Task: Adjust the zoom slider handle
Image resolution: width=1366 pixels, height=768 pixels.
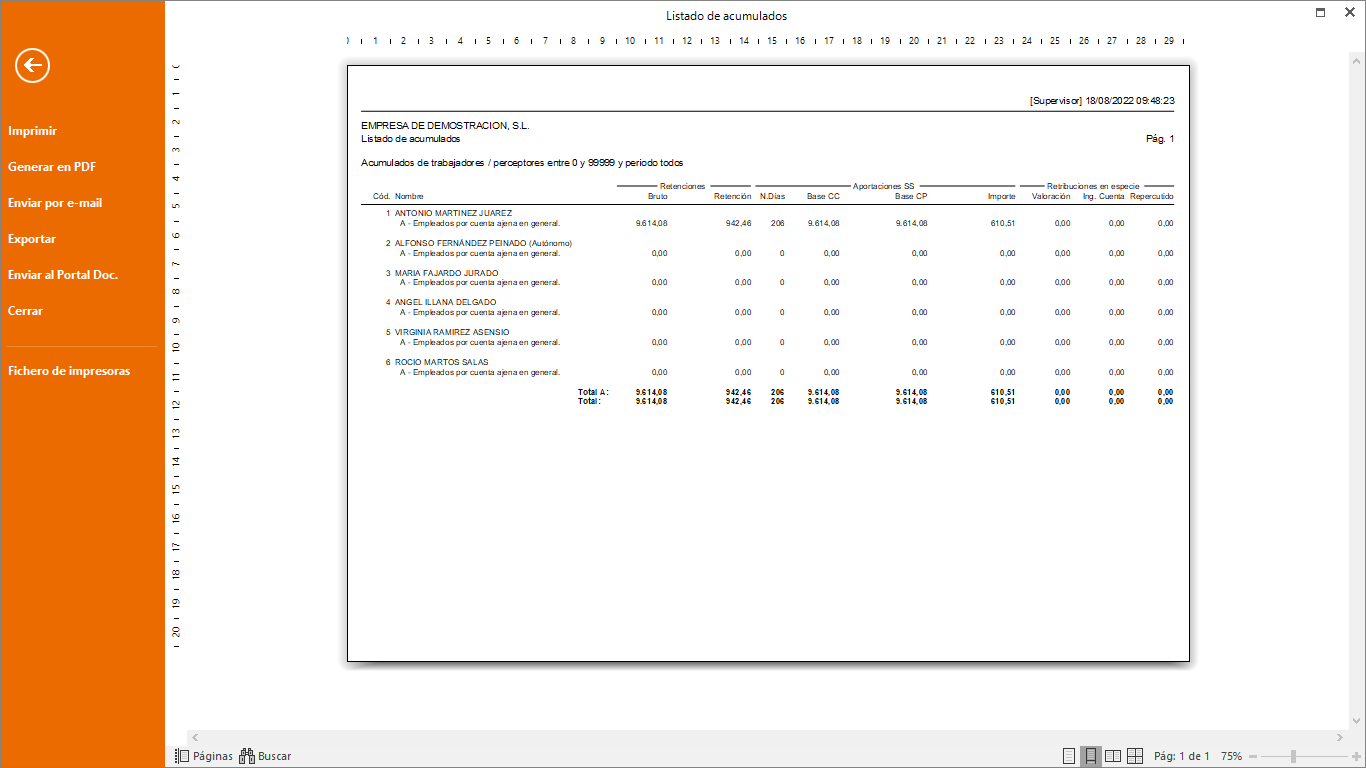Action: 1293,756
